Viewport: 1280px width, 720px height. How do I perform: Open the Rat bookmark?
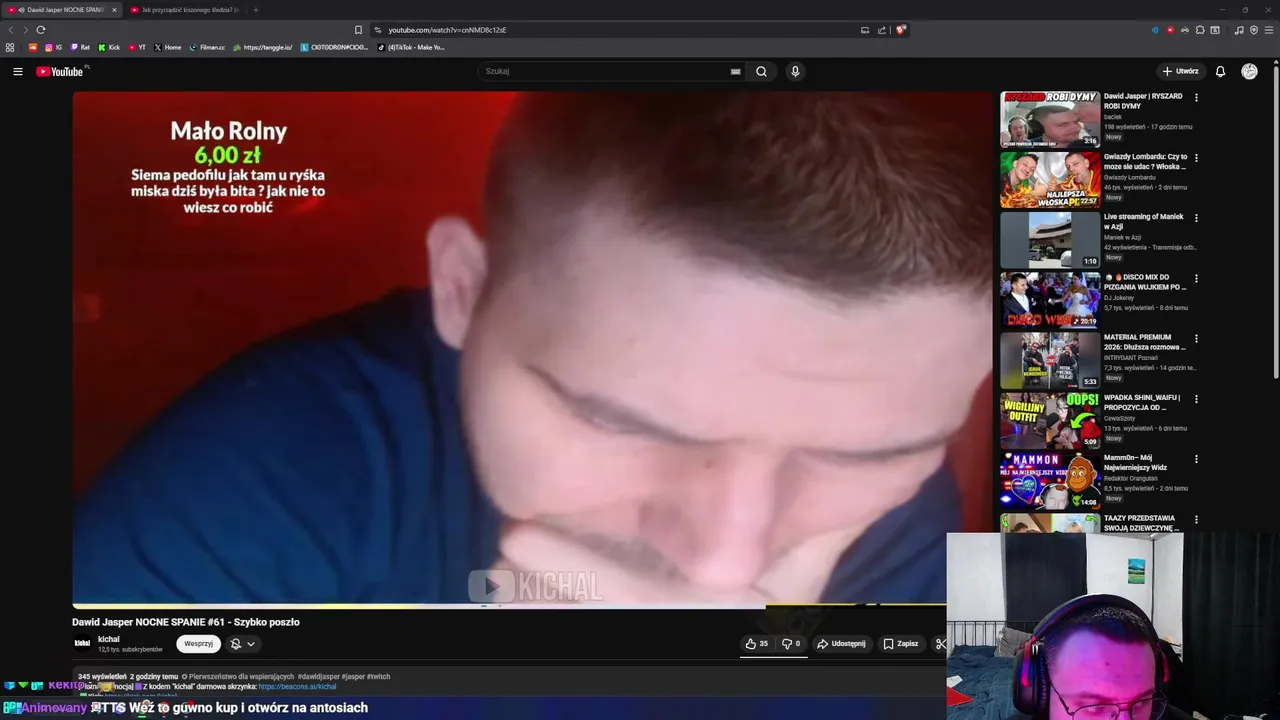[x=80, y=47]
